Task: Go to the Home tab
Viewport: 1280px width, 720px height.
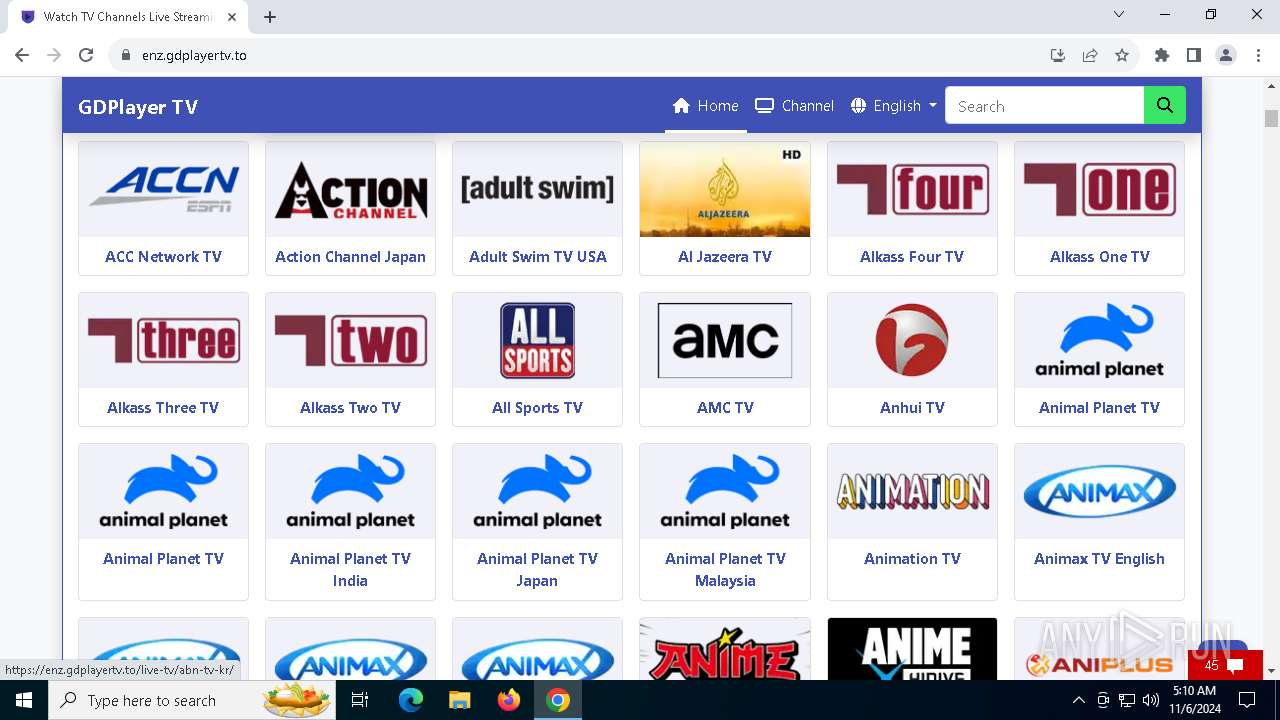Action: (x=706, y=106)
